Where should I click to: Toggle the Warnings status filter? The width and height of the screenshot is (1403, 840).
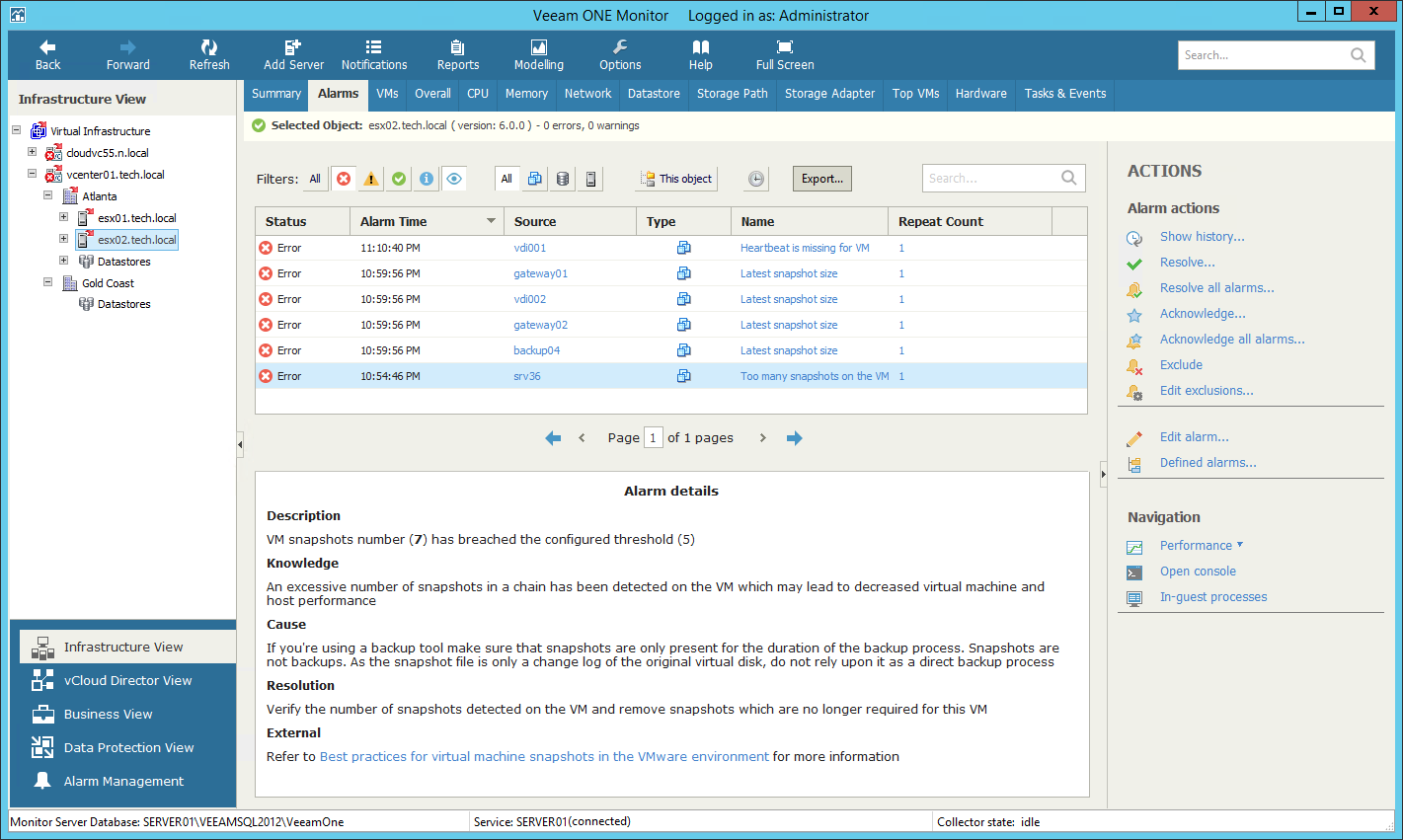[x=371, y=179]
